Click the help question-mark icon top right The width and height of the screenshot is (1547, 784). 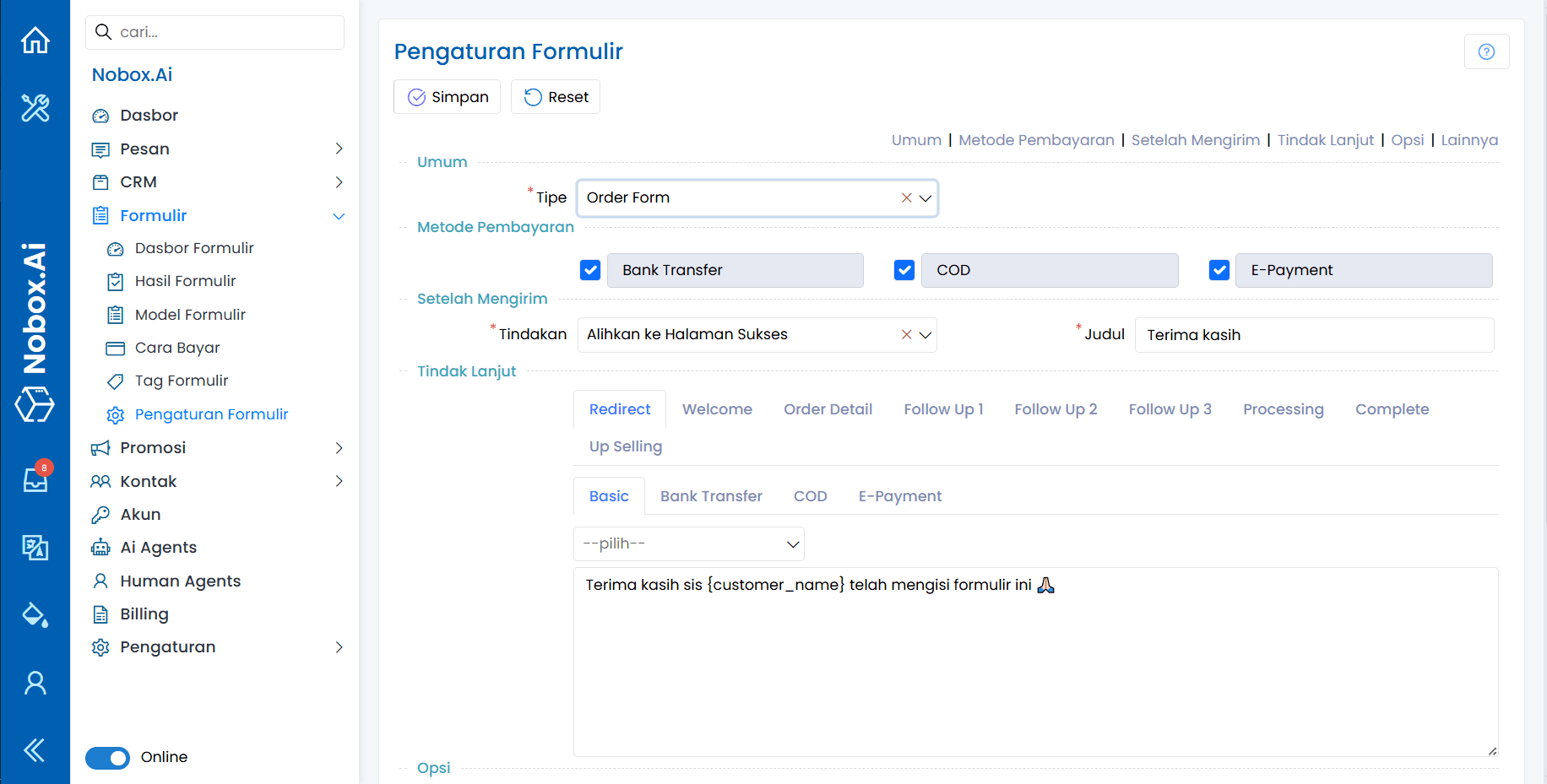1486,51
